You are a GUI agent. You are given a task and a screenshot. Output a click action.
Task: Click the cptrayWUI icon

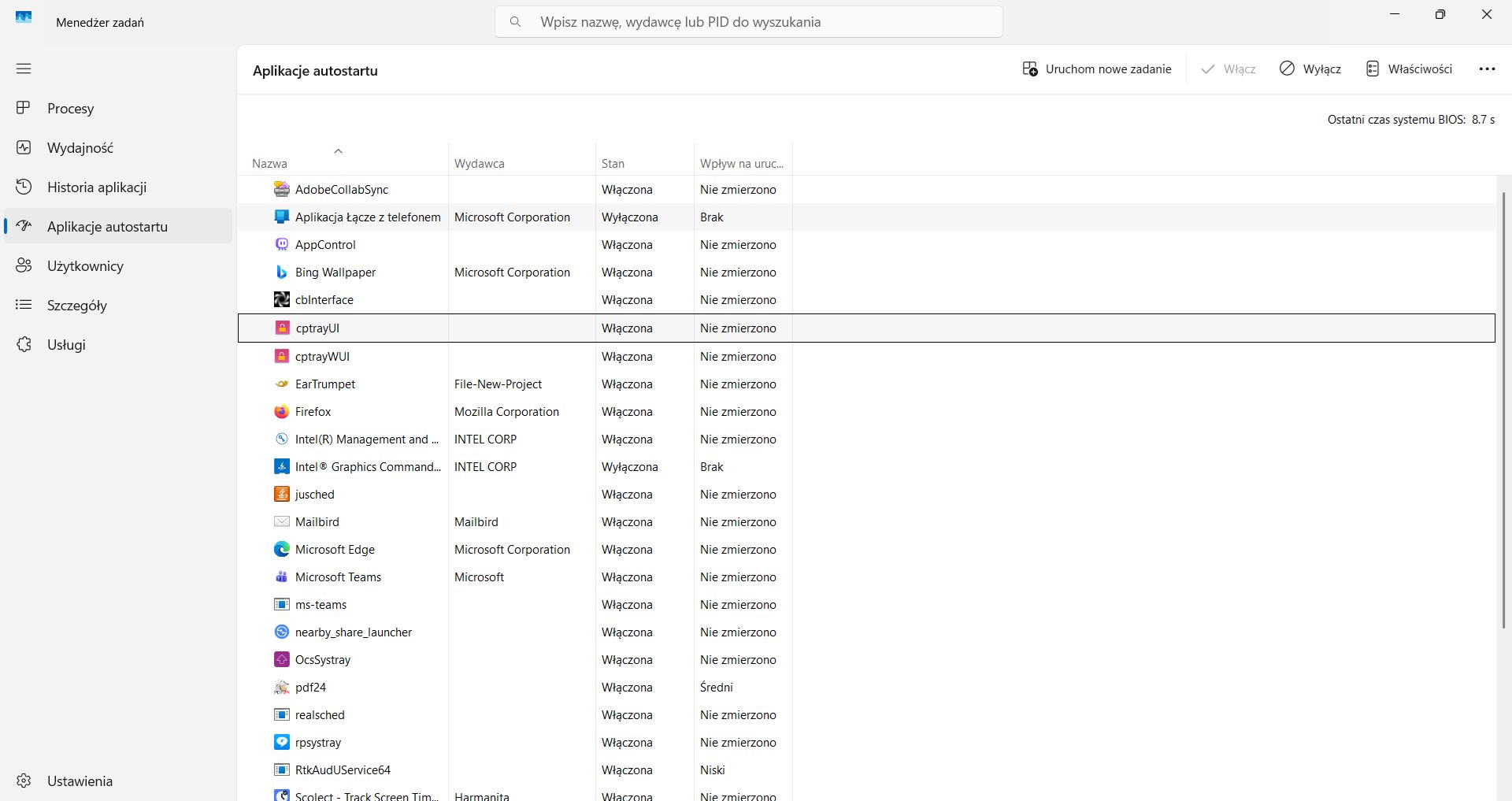pyautogui.click(x=281, y=356)
